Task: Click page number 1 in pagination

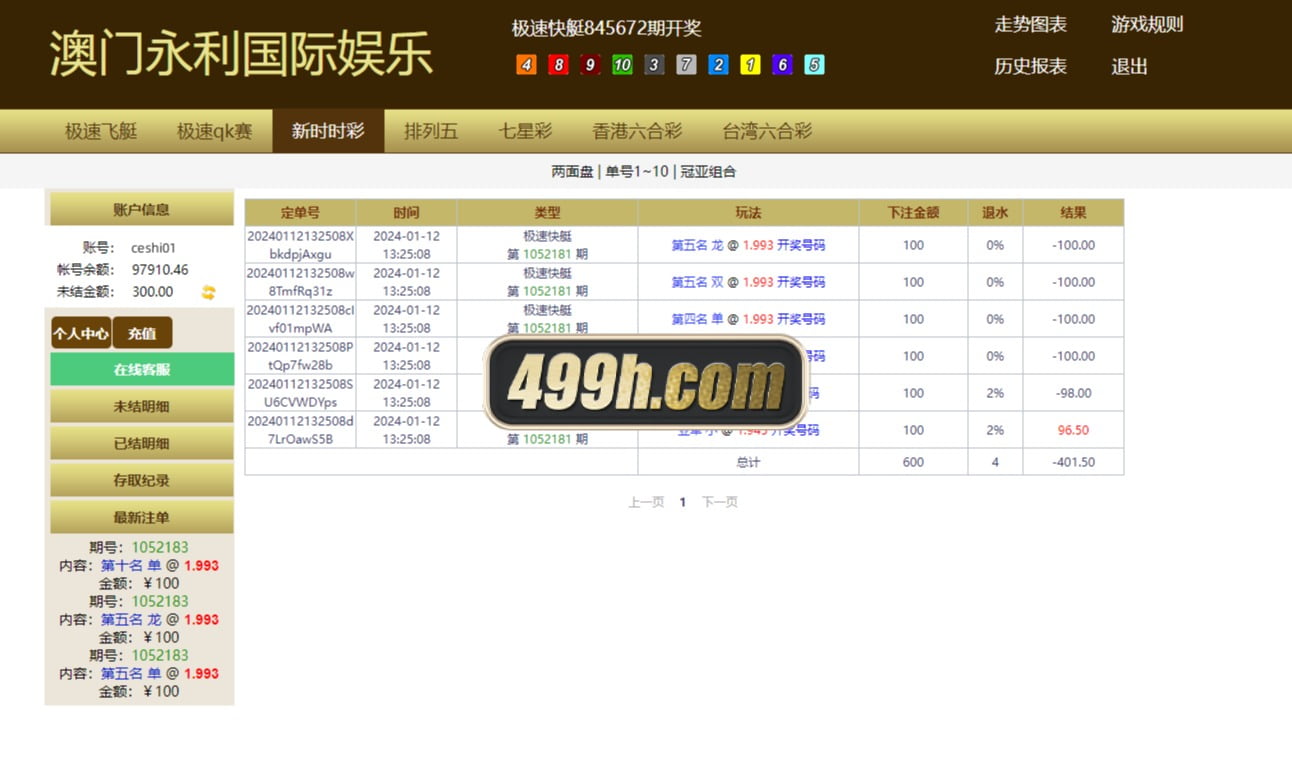Action: [683, 502]
